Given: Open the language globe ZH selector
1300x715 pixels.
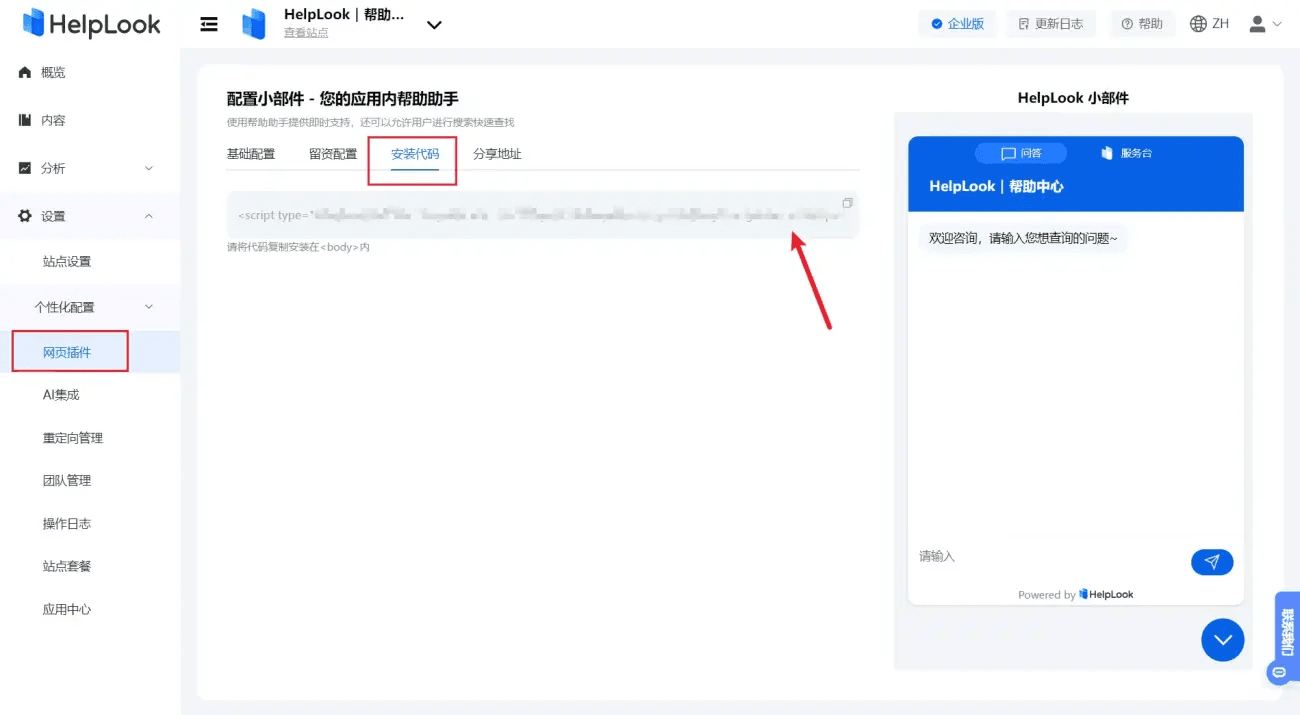Looking at the screenshot, I should coord(1209,24).
